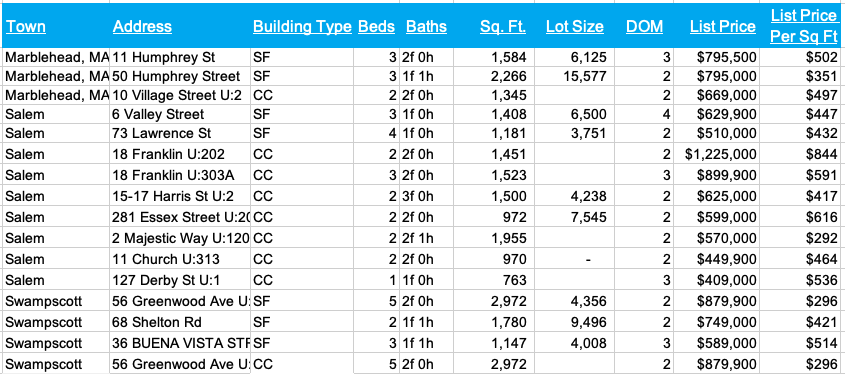The height and width of the screenshot is (374, 845).
Task: Select the Building Type header link
Action: pyautogui.click(x=302, y=27)
